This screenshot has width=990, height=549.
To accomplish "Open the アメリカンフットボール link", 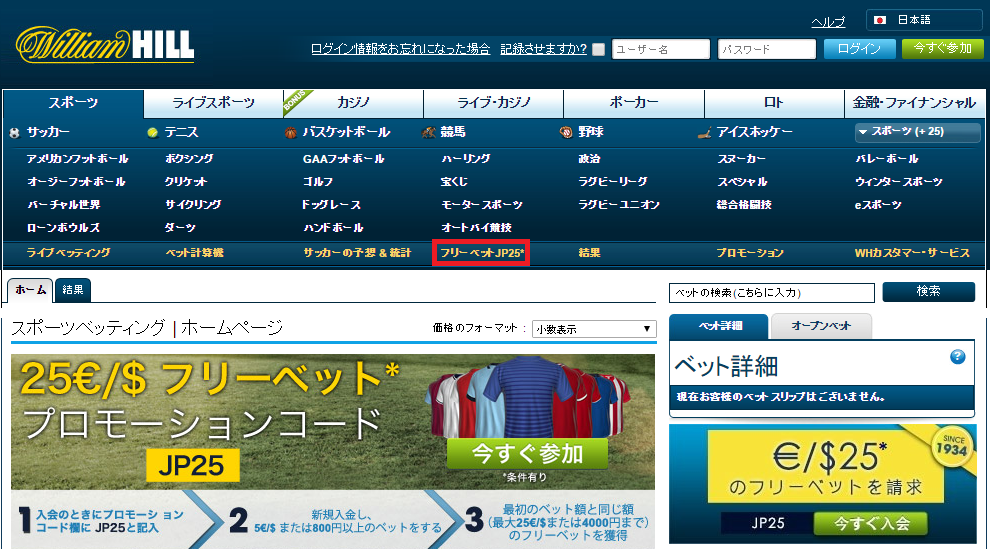I will click(78, 159).
